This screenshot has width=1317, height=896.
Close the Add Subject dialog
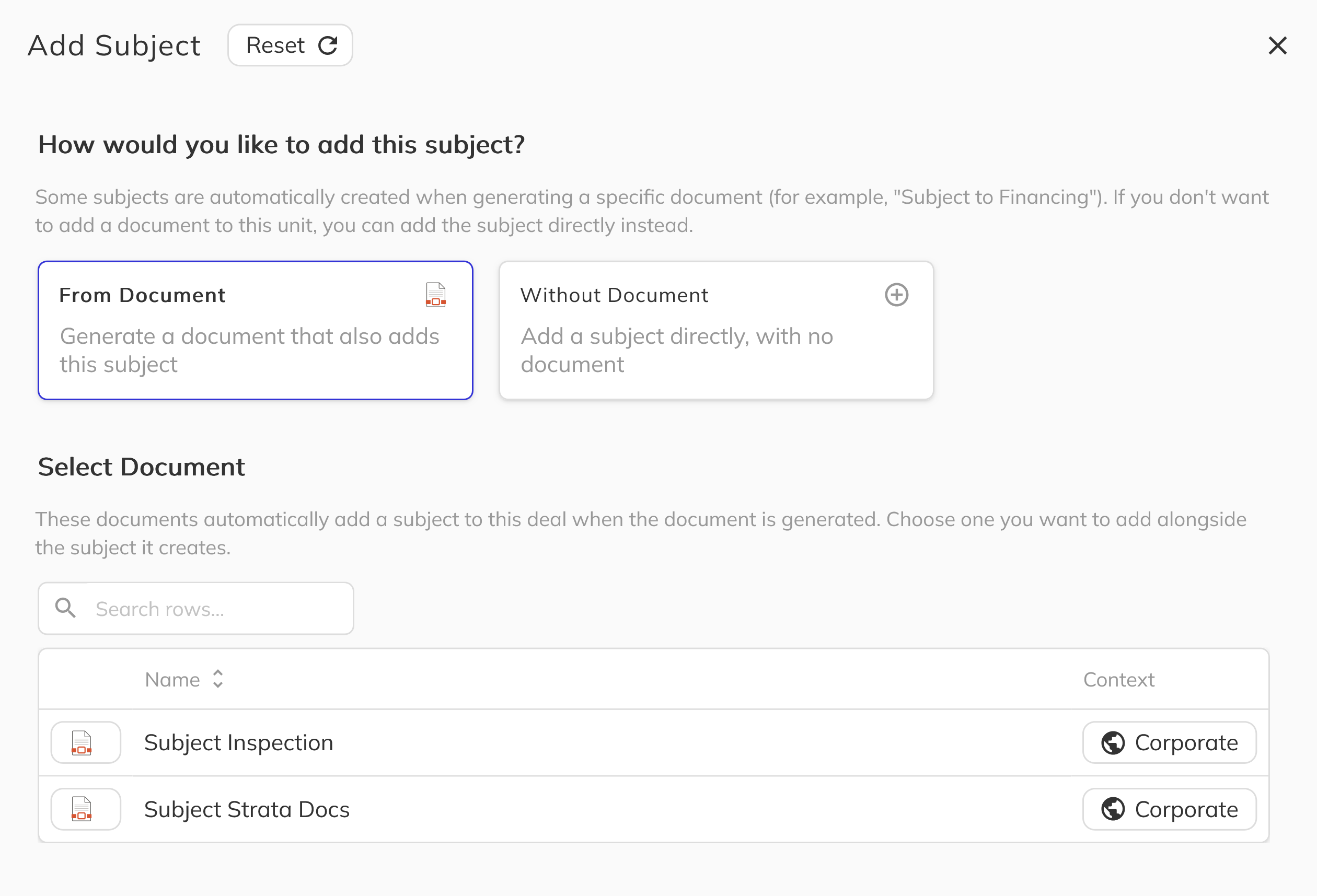tap(1277, 45)
